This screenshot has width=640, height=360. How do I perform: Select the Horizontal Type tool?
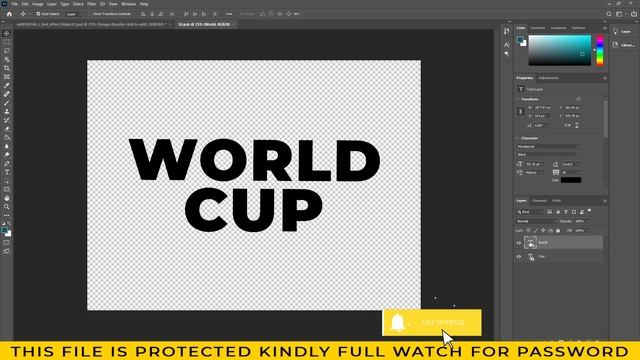[7, 172]
